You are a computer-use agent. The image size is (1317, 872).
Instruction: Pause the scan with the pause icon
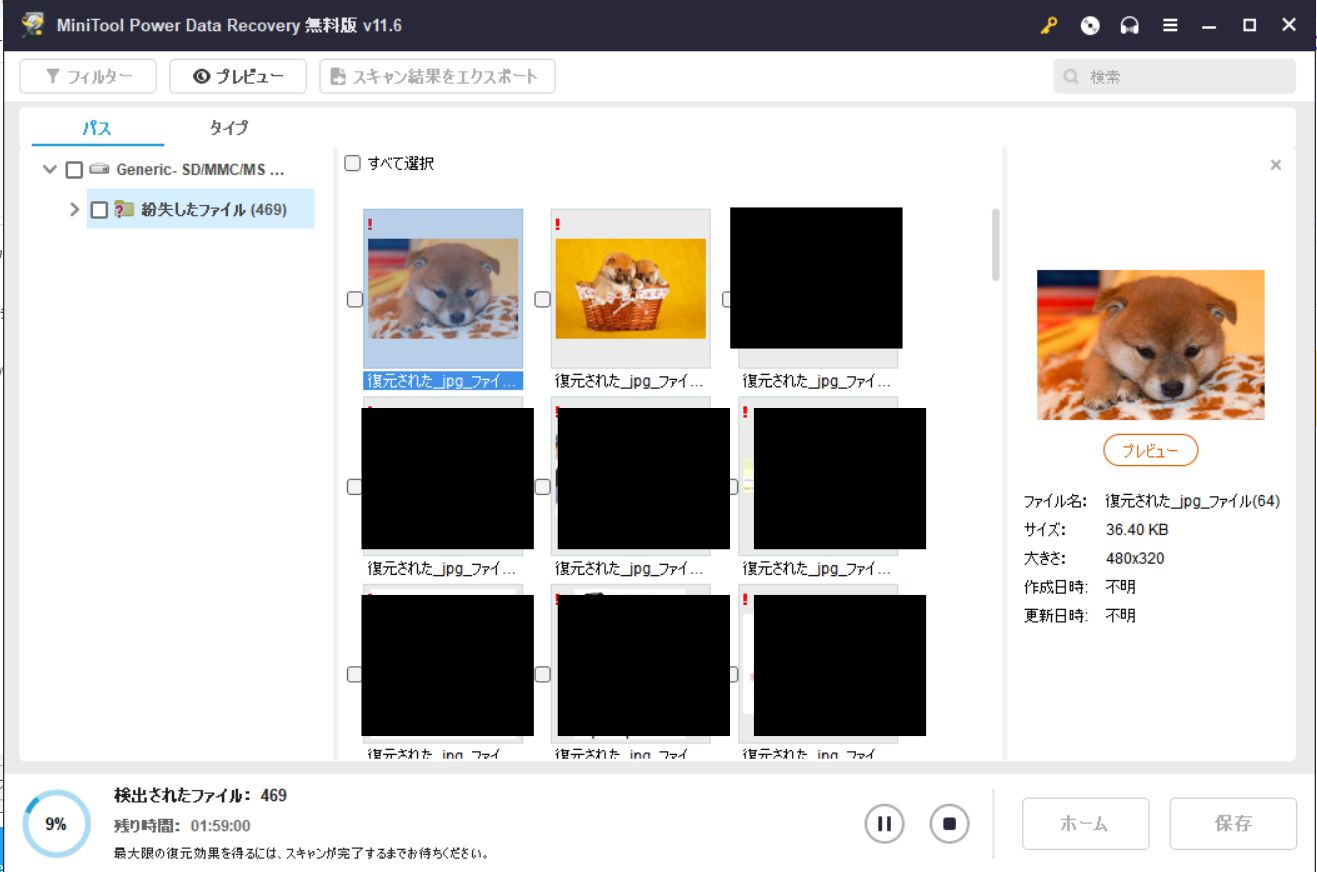pyautogui.click(x=884, y=824)
